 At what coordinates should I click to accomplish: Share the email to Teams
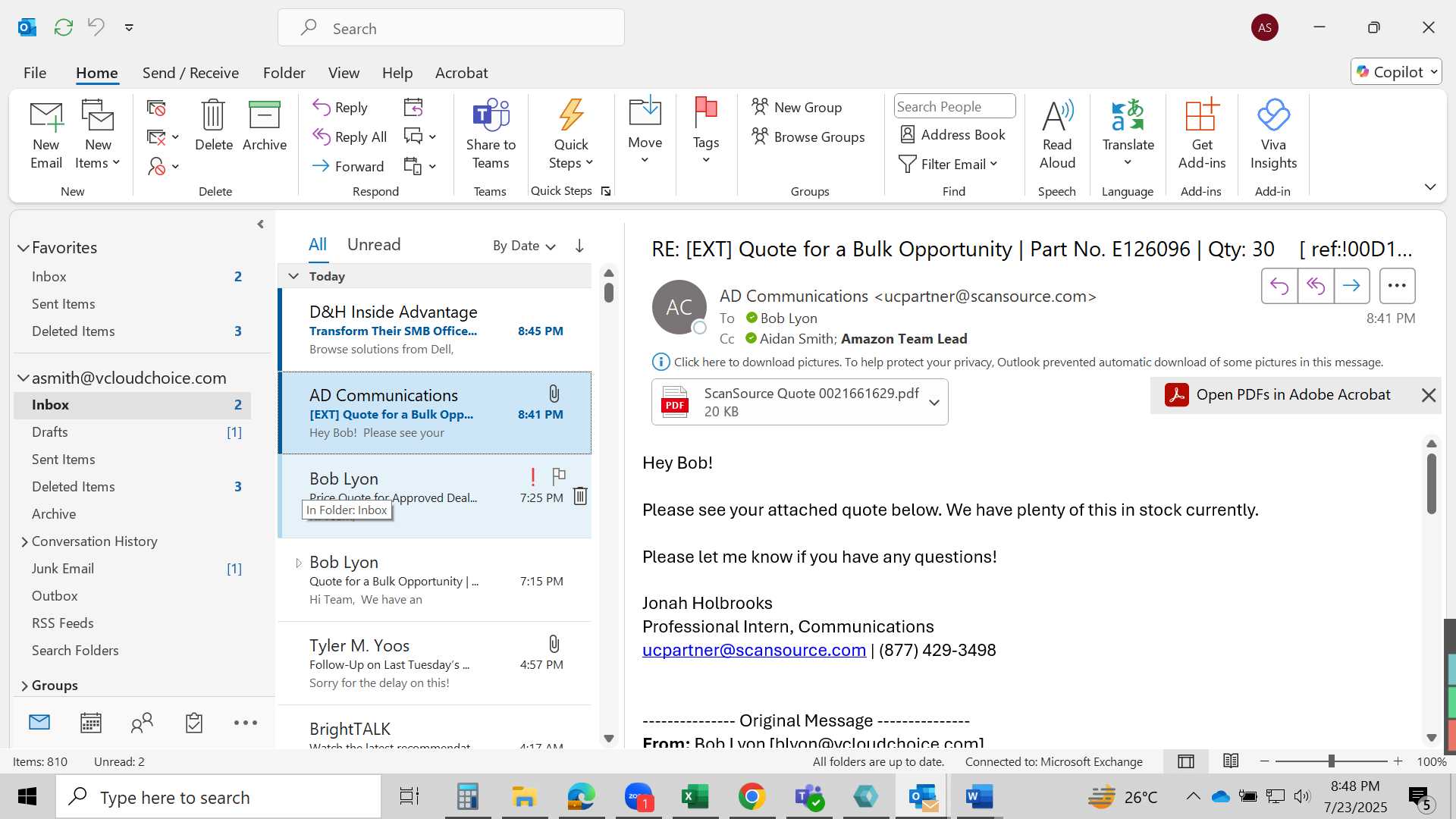(491, 135)
